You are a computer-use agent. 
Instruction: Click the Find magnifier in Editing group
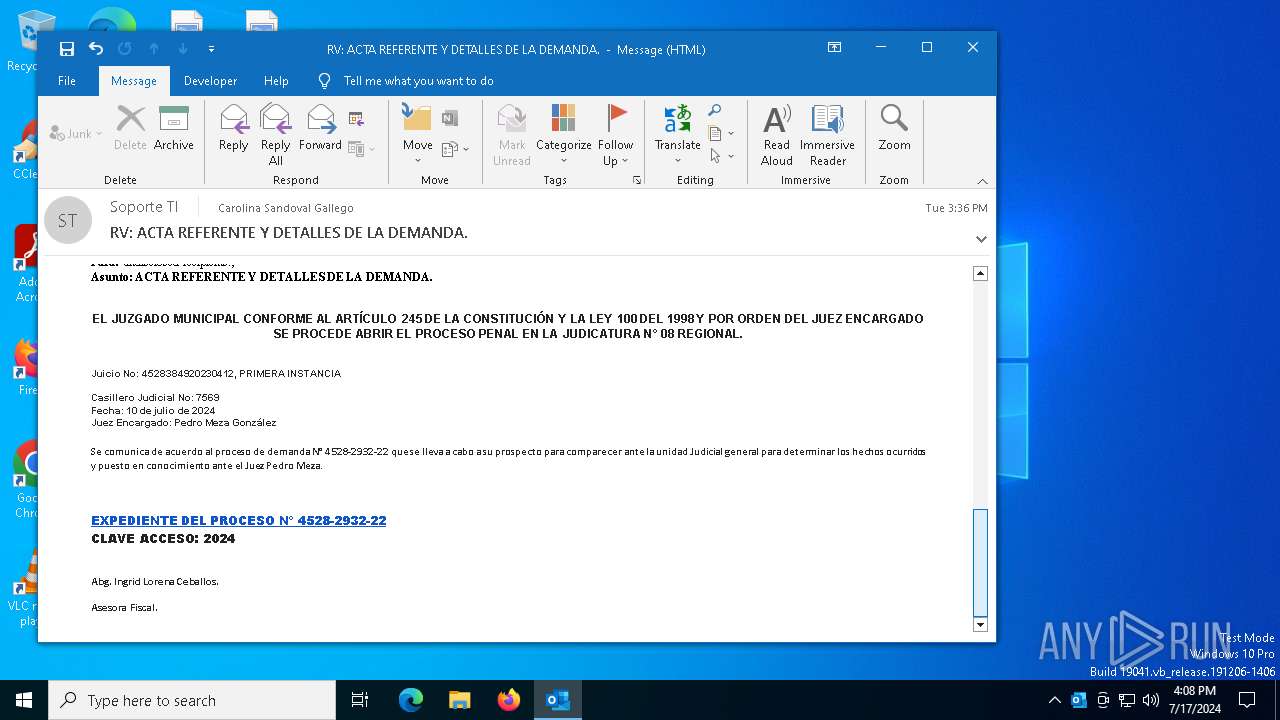[715, 111]
